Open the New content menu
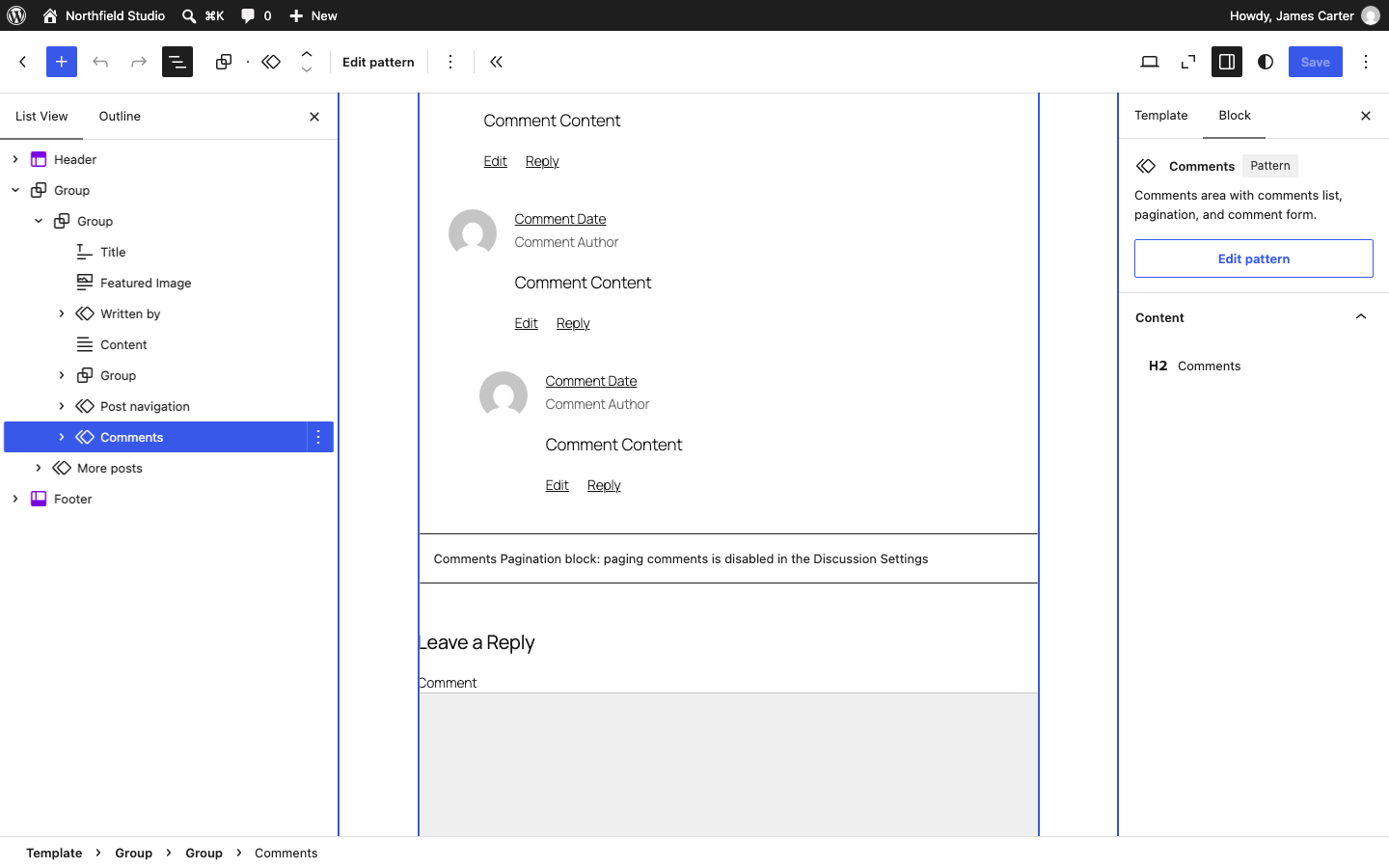Viewport: 1389px width, 868px height. pyautogui.click(x=313, y=15)
